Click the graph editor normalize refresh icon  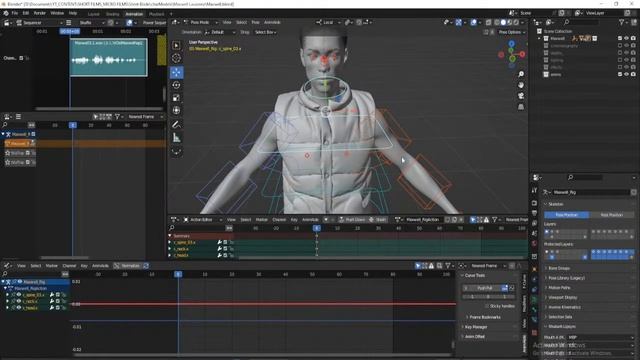[146, 266]
